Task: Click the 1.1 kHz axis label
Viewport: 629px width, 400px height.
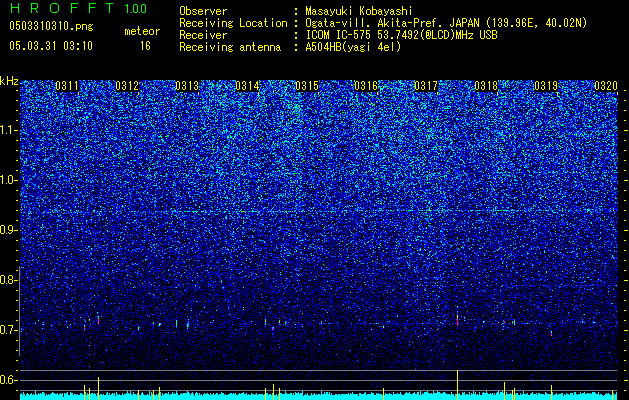Action: coord(8,130)
